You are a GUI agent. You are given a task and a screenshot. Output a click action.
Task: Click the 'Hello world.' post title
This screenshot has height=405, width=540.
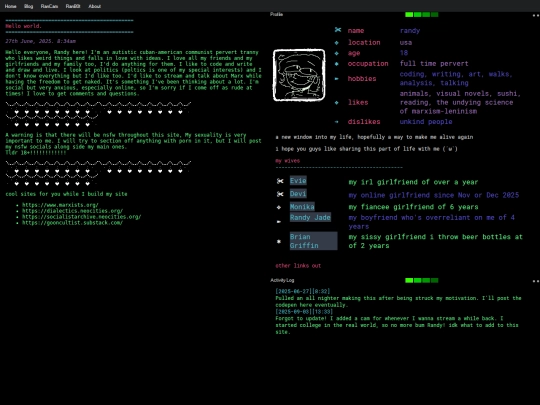coord(23,26)
